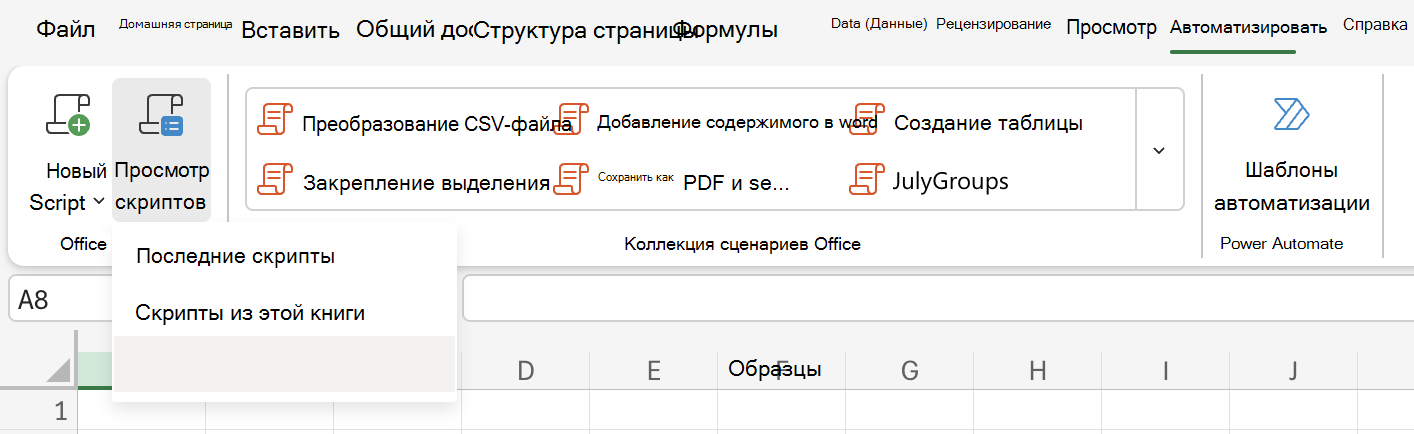The width and height of the screenshot is (1414, 434).
Task: Select row 1 header
Action: point(38,411)
